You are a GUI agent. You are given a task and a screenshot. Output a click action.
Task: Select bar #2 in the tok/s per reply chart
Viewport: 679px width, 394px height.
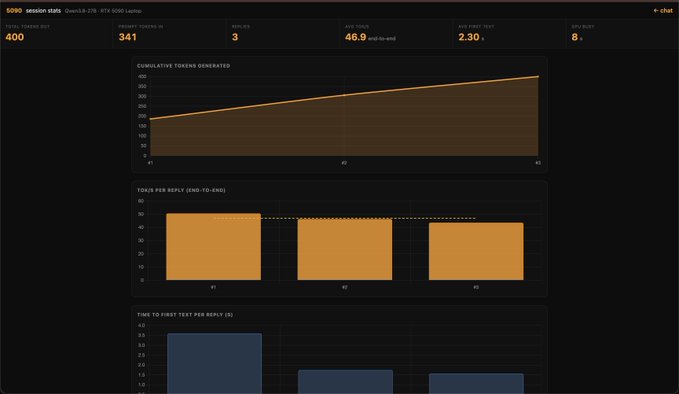tap(345, 249)
